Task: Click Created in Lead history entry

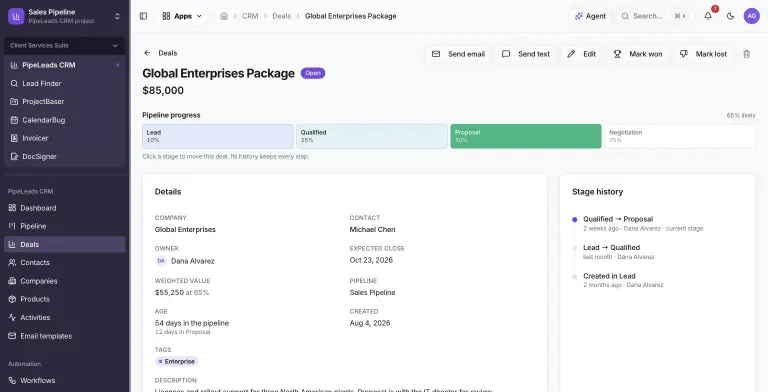Action: [609, 276]
